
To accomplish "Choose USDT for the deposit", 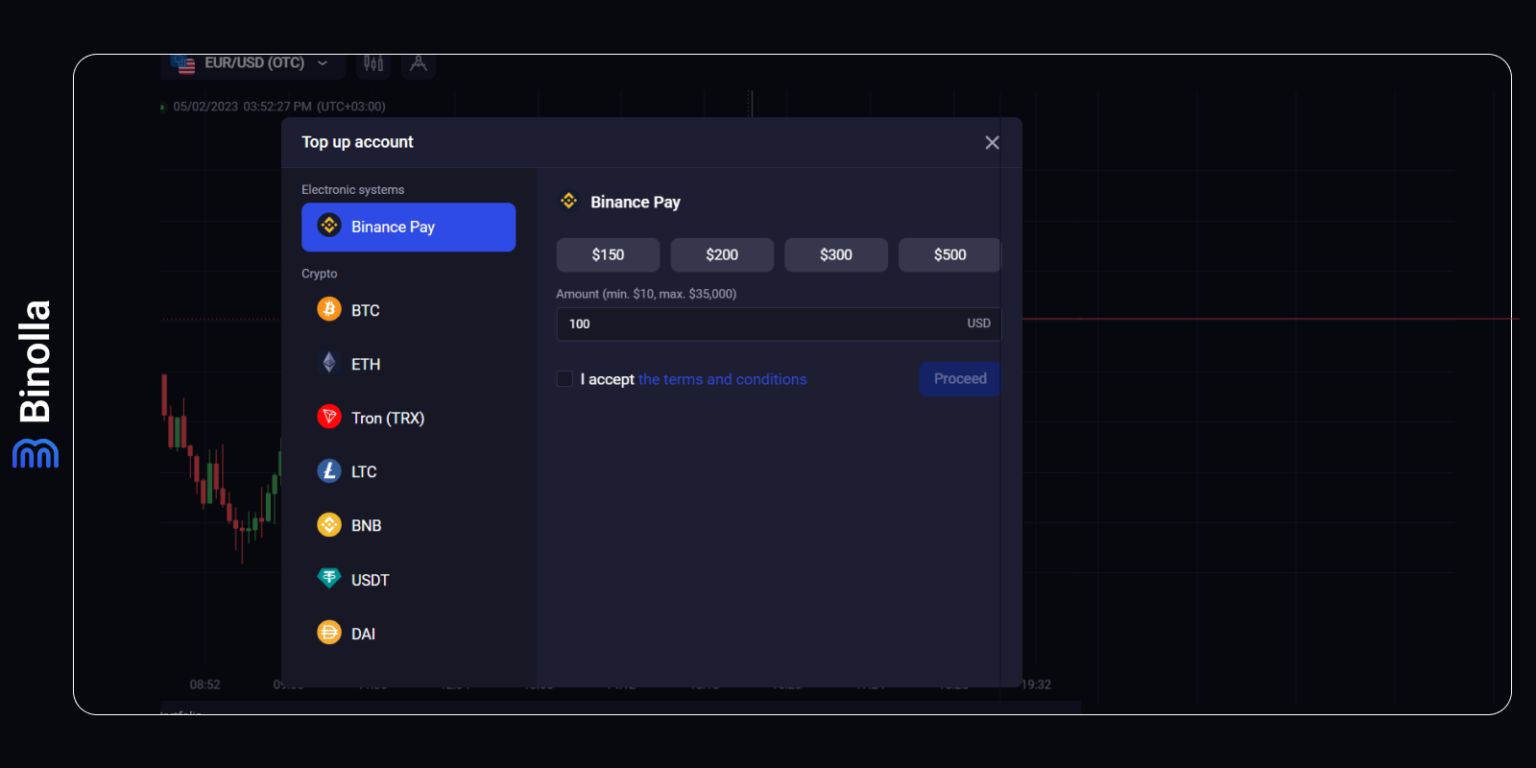I will pos(368,579).
